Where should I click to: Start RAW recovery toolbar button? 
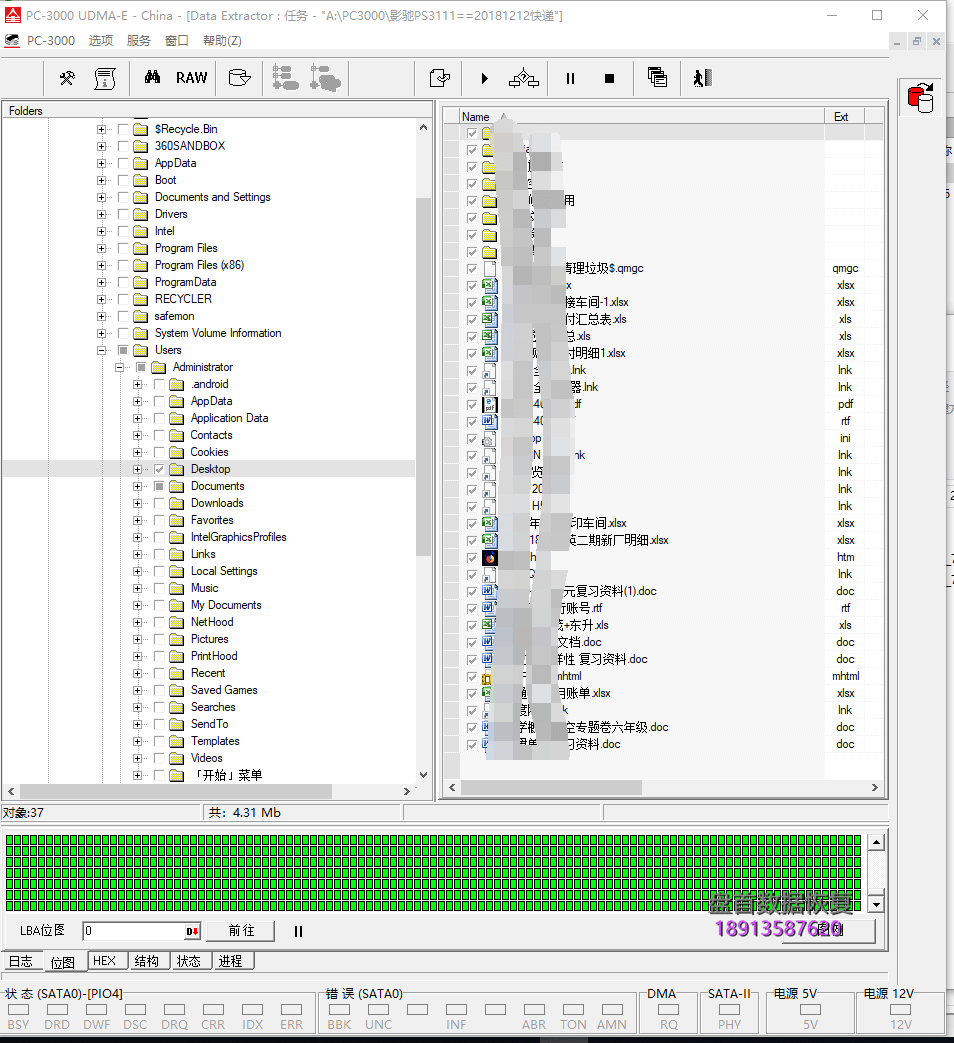192,78
